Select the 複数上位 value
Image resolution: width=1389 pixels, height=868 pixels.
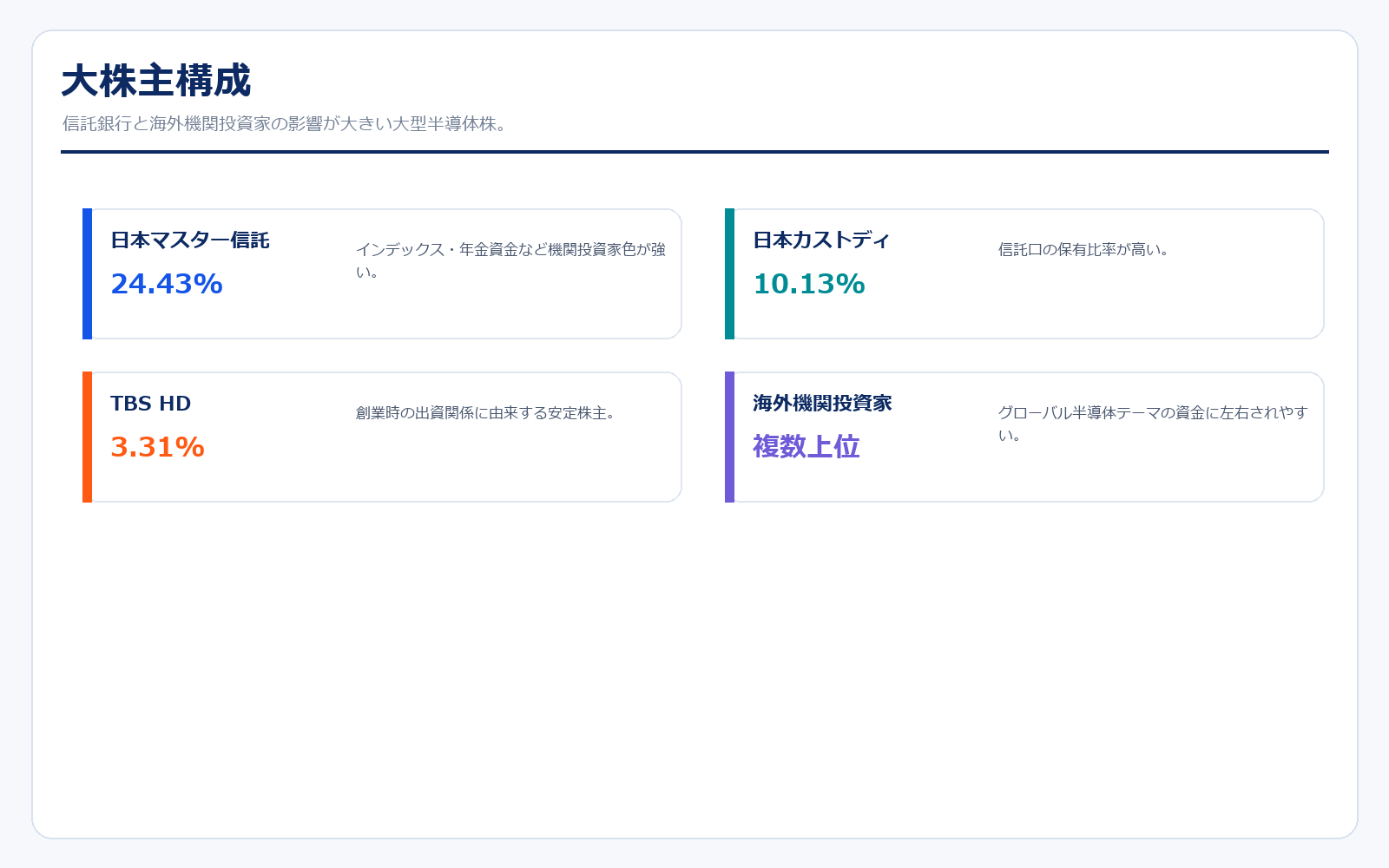click(x=806, y=447)
